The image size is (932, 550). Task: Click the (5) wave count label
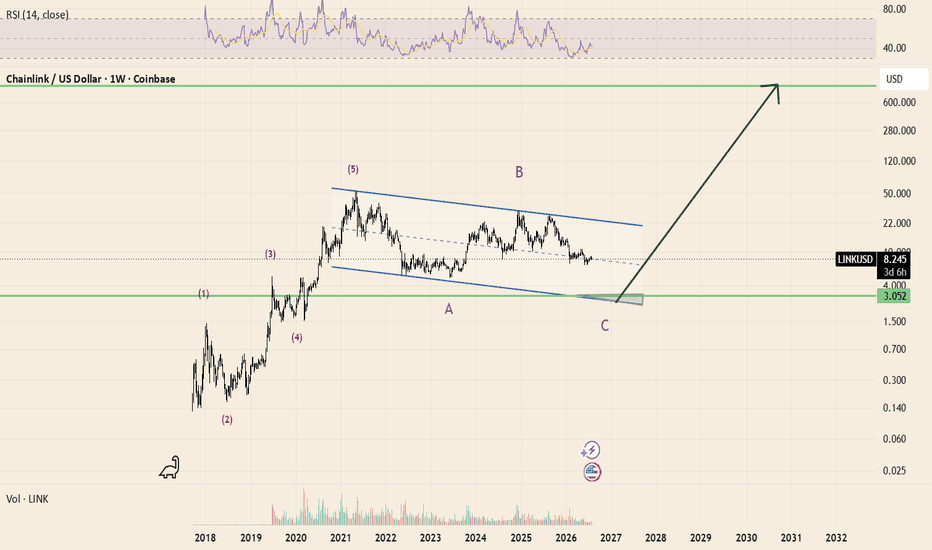click(353, 169)
